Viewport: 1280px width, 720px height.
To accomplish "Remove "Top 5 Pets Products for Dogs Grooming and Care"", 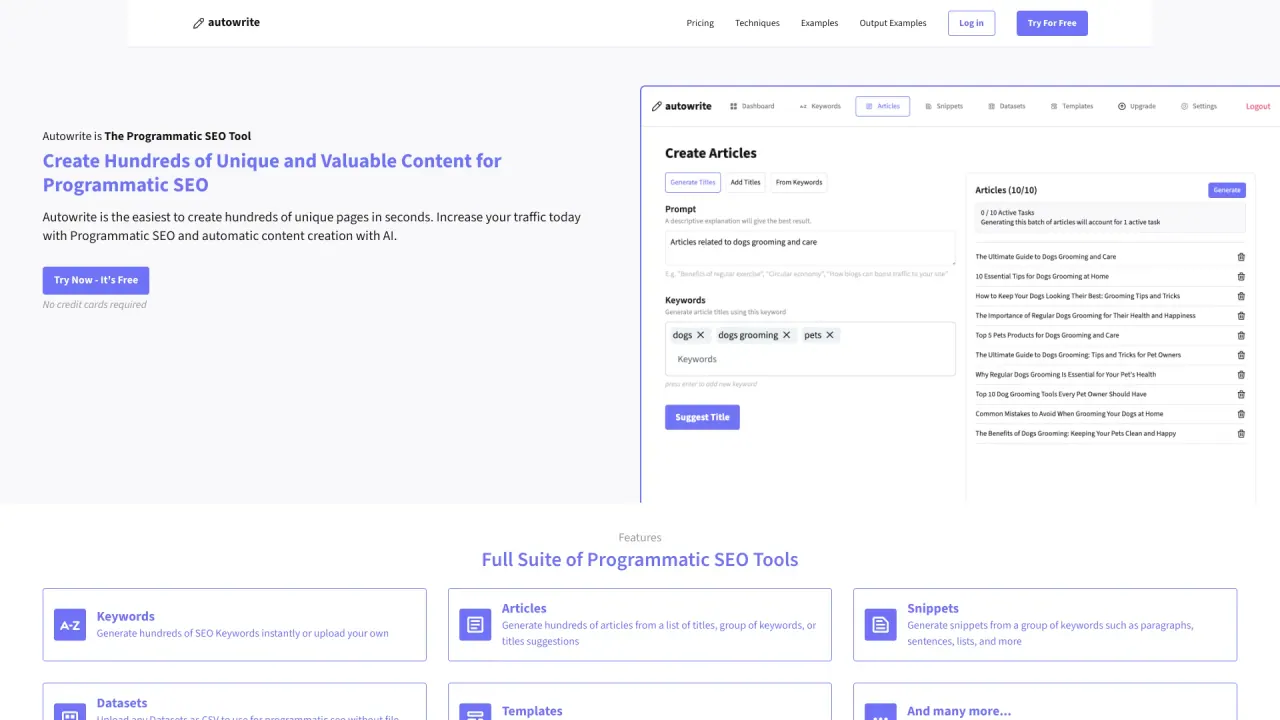I will pos(1241,336).
